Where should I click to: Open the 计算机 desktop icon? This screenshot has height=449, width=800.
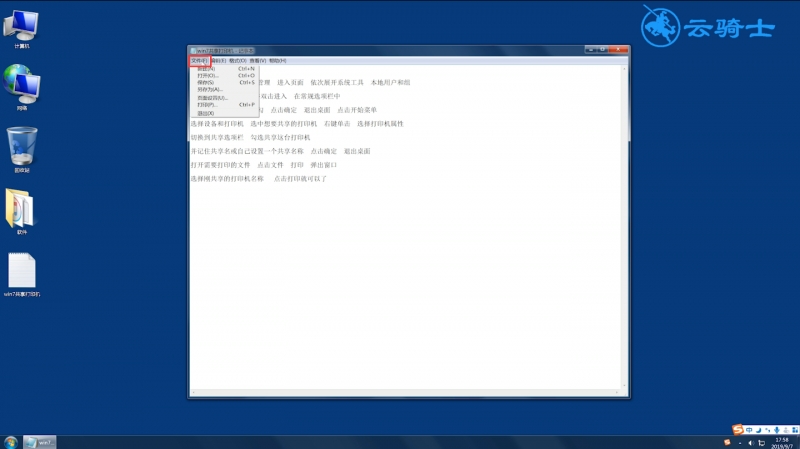(x=21, y=28)
